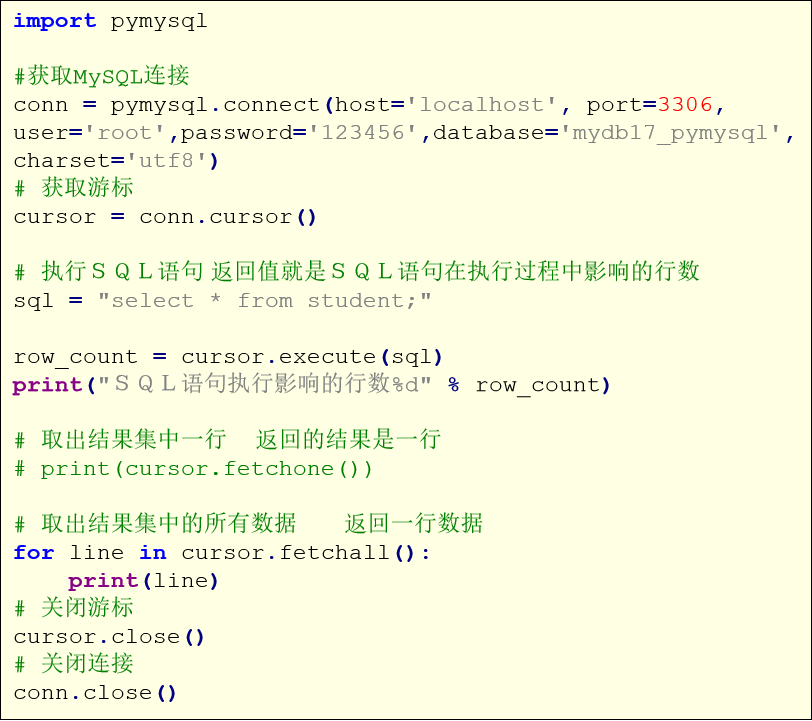Viewport: 812px width, 721px height.
Task: Click the password value '123456'
Action: click(x=362, y=133)
